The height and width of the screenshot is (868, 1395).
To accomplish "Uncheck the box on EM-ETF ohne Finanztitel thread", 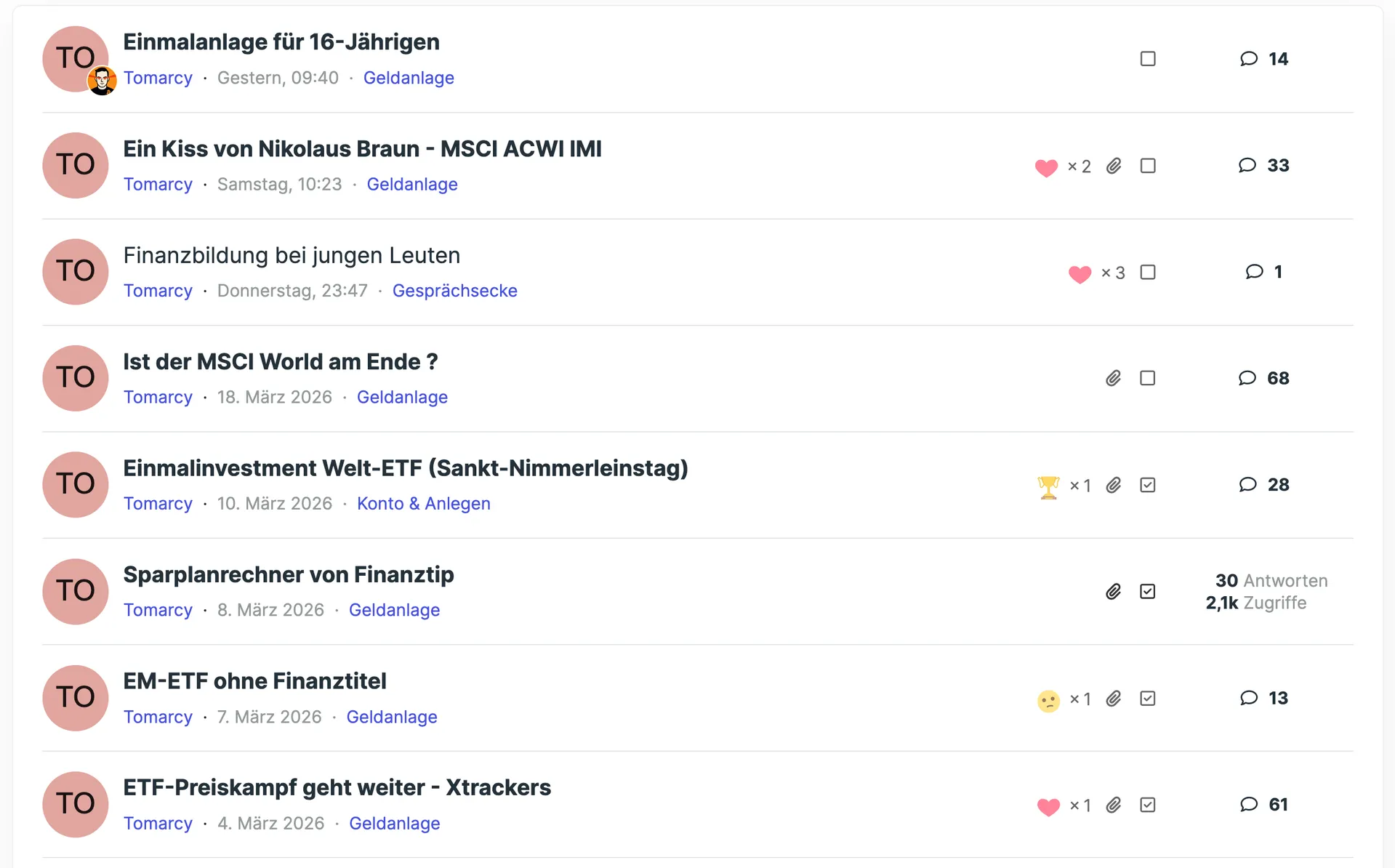I will (x=1148, y=699).
